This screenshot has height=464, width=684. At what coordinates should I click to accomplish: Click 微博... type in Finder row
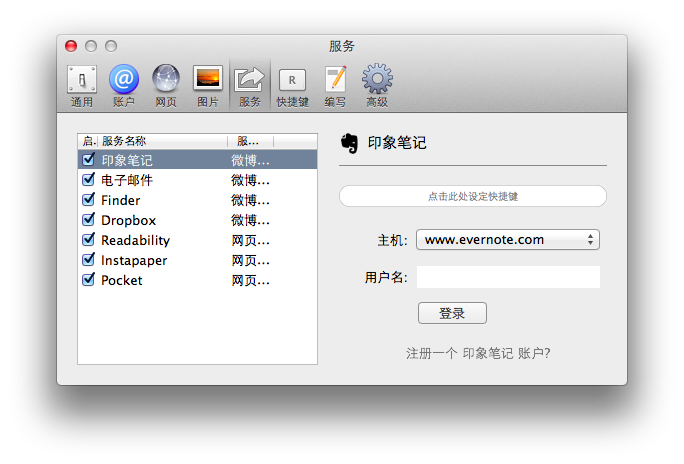pos(250,200)
